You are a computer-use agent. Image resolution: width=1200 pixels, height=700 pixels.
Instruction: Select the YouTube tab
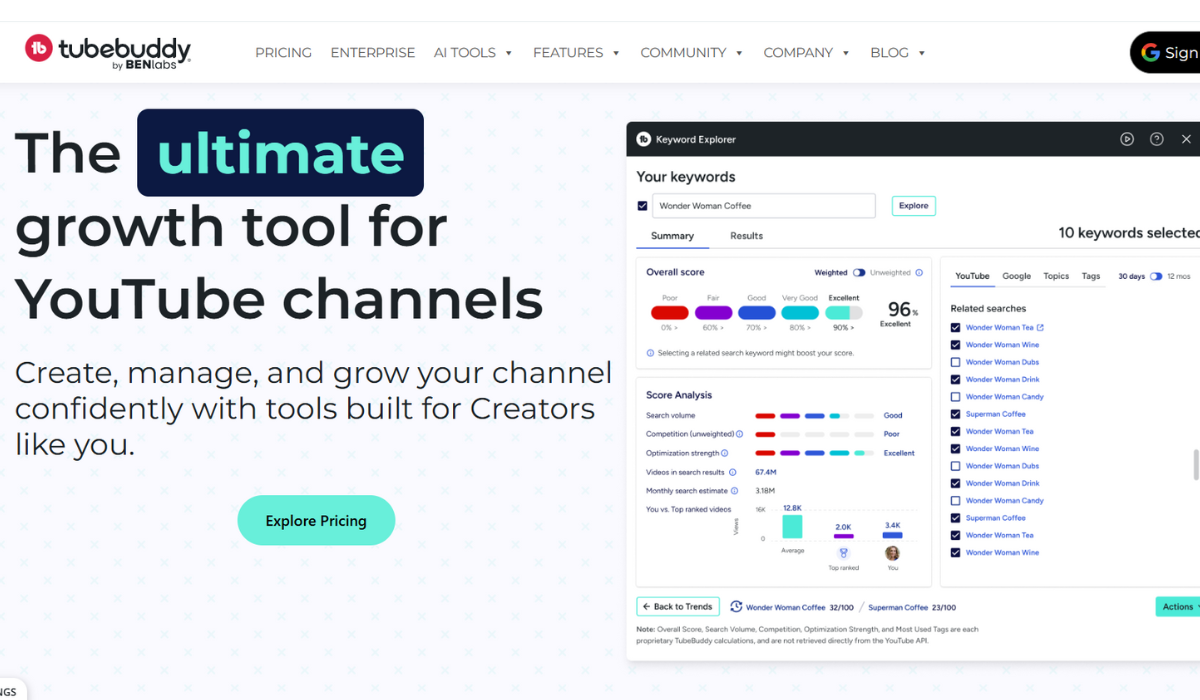tap(972, 276)
